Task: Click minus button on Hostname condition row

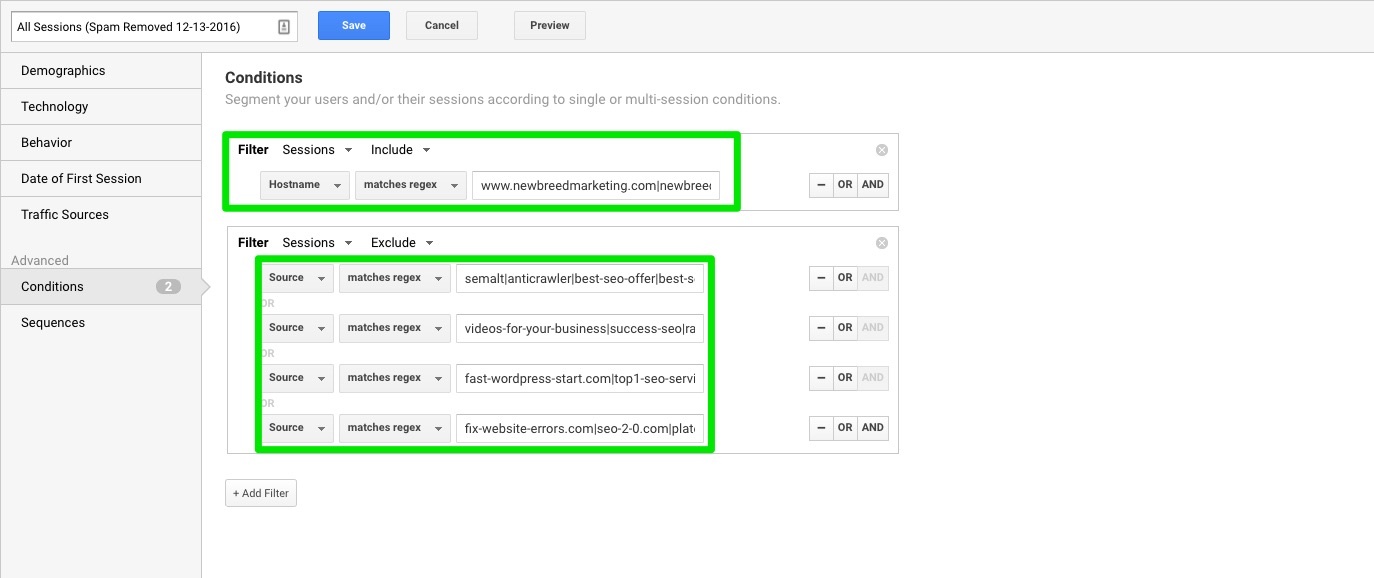Action: pos(820,185)
